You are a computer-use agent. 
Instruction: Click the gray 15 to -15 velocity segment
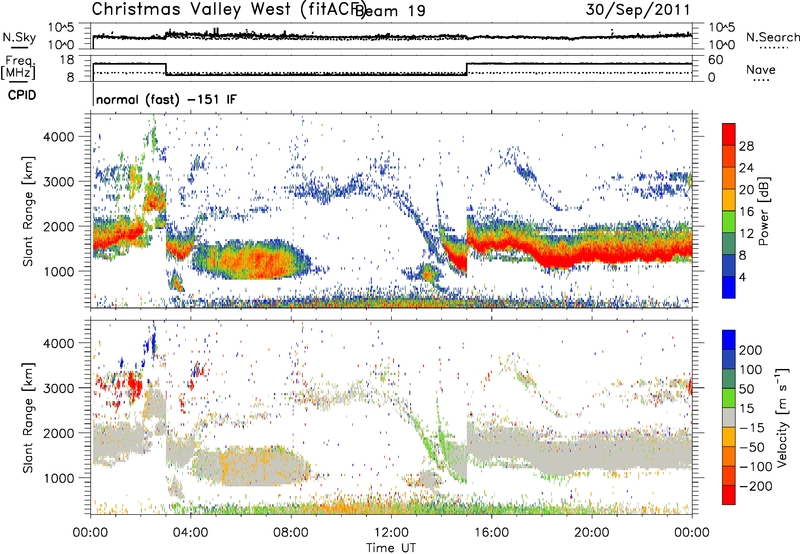(x=729, y=417)
